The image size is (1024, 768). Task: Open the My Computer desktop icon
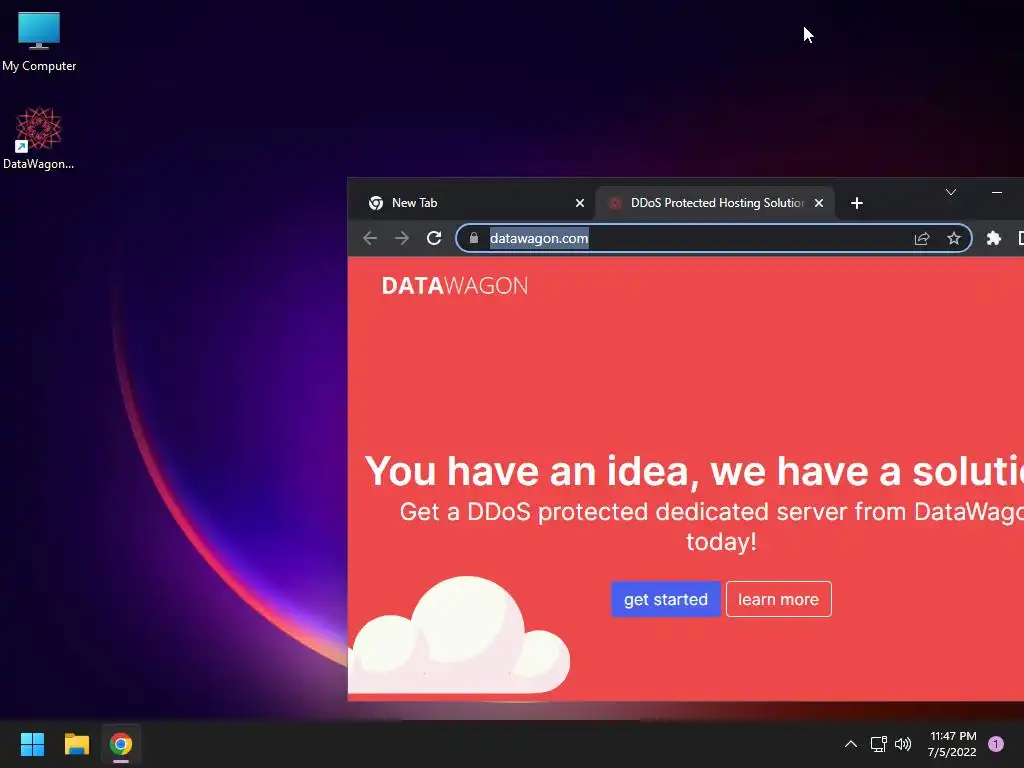tap(39, 42)
